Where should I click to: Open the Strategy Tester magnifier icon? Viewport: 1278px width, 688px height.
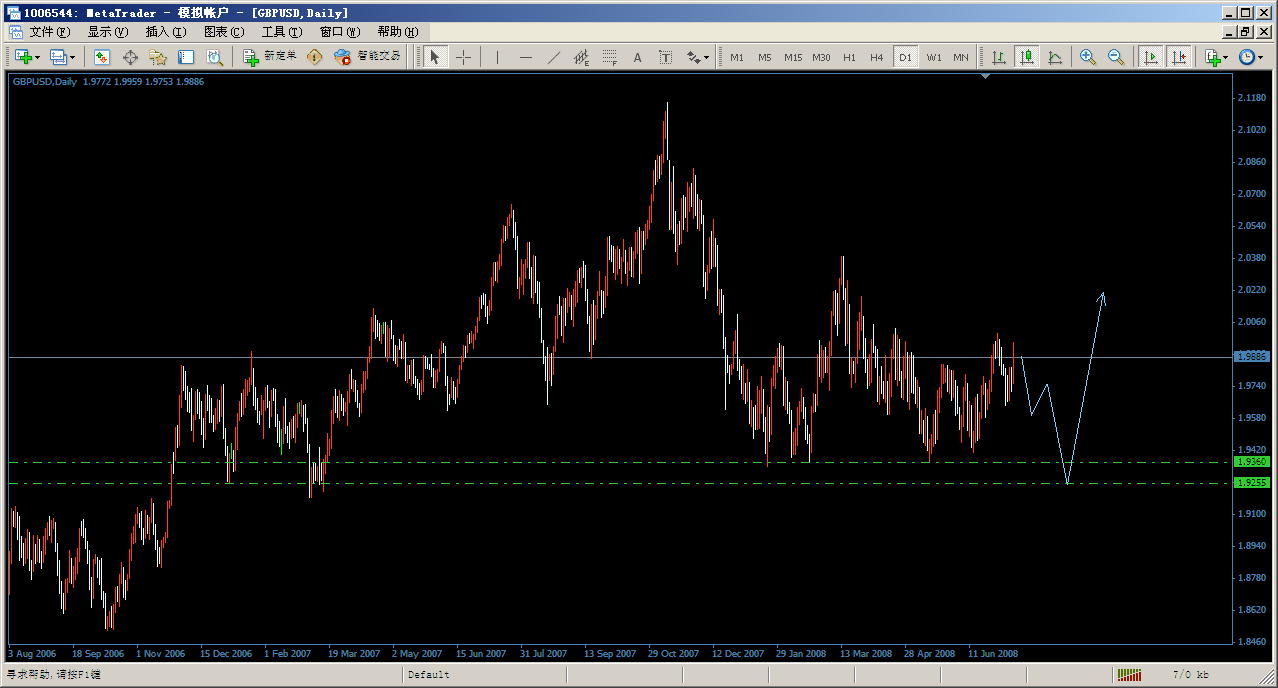[214, 57]
